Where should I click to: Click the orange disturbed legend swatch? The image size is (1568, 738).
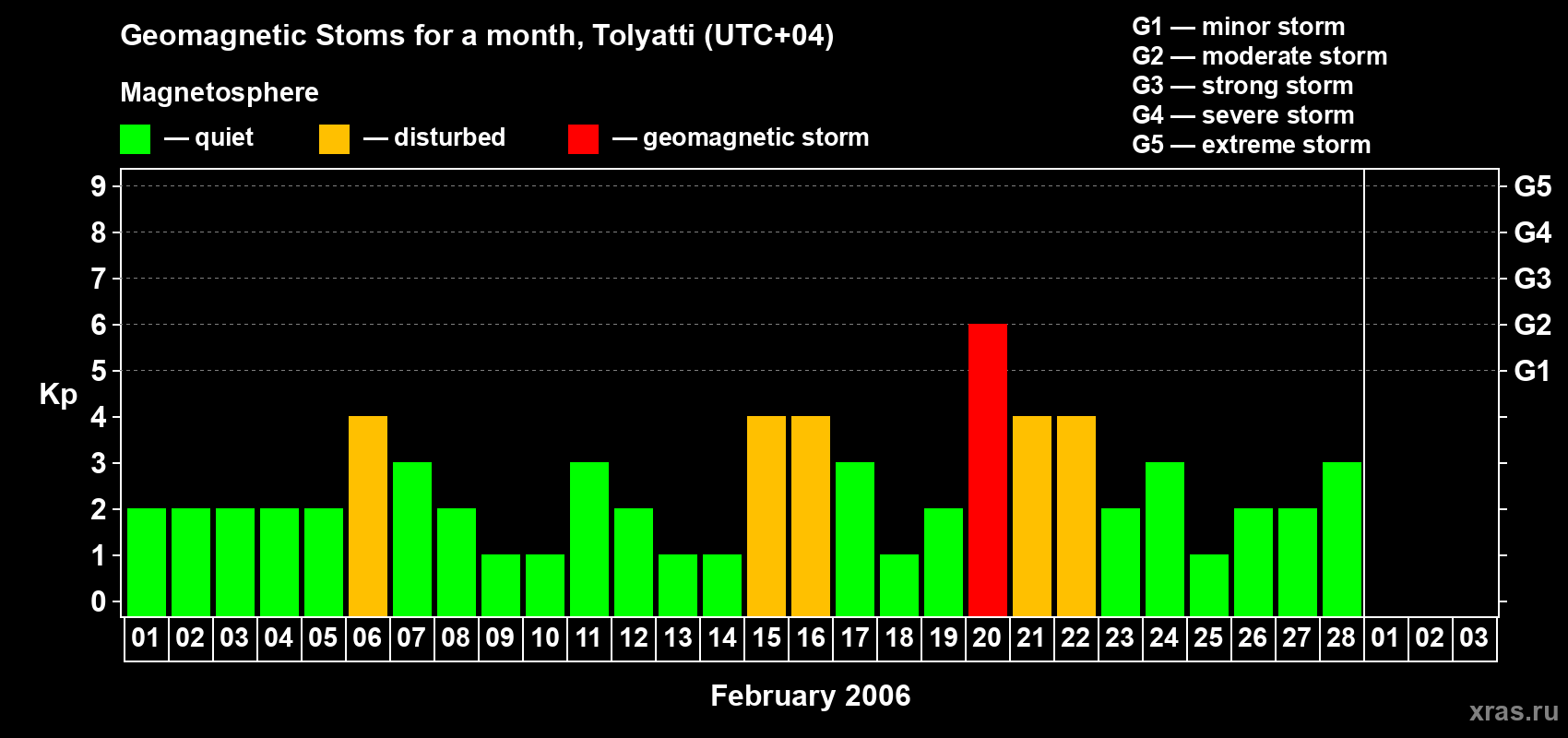point(334,139)
